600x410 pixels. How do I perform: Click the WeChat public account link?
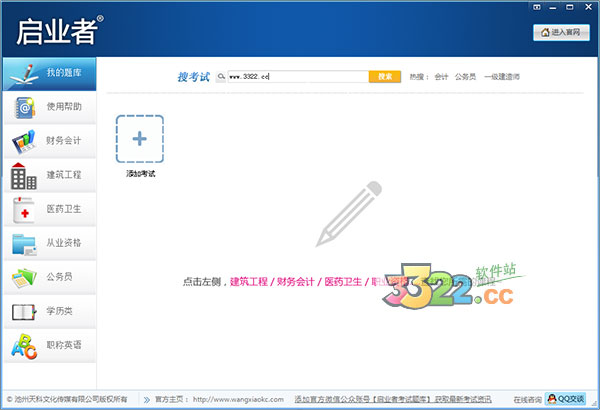(x=393, y=400)
